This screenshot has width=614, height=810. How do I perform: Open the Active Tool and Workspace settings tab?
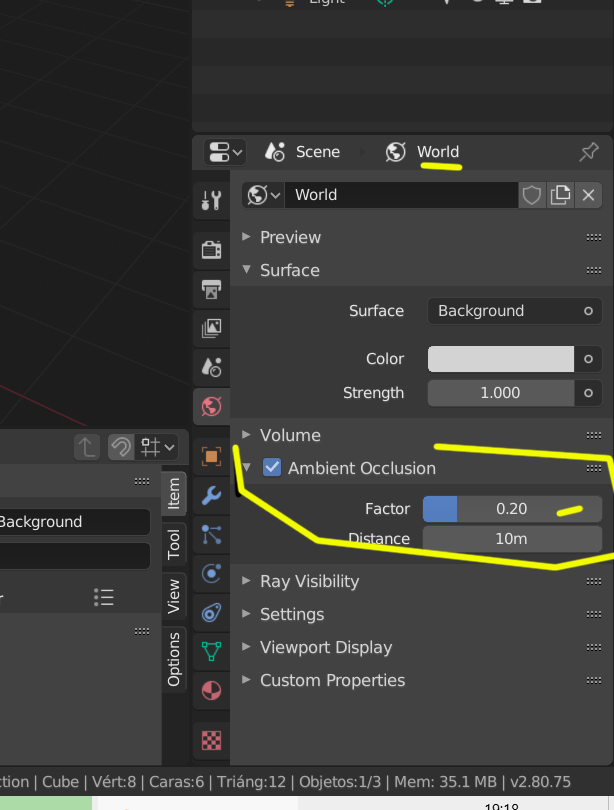211,200
